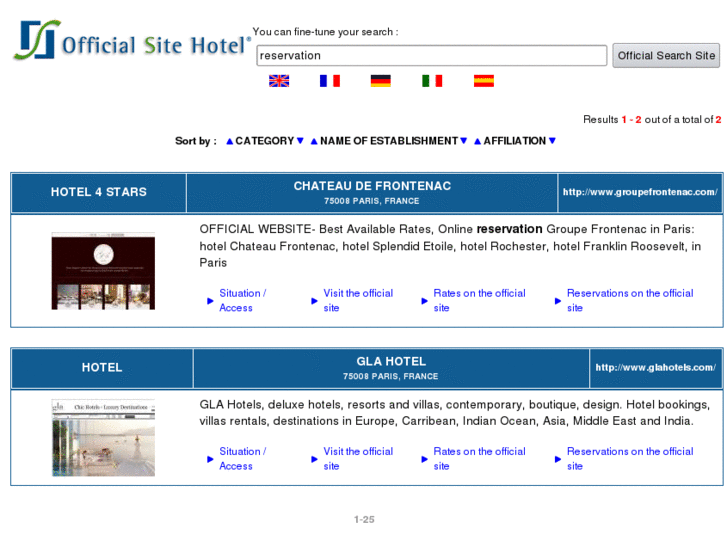727x545 pixels.
Task: Click the HOTEL 4 STARS category cell
Action: tap(99, 192)
